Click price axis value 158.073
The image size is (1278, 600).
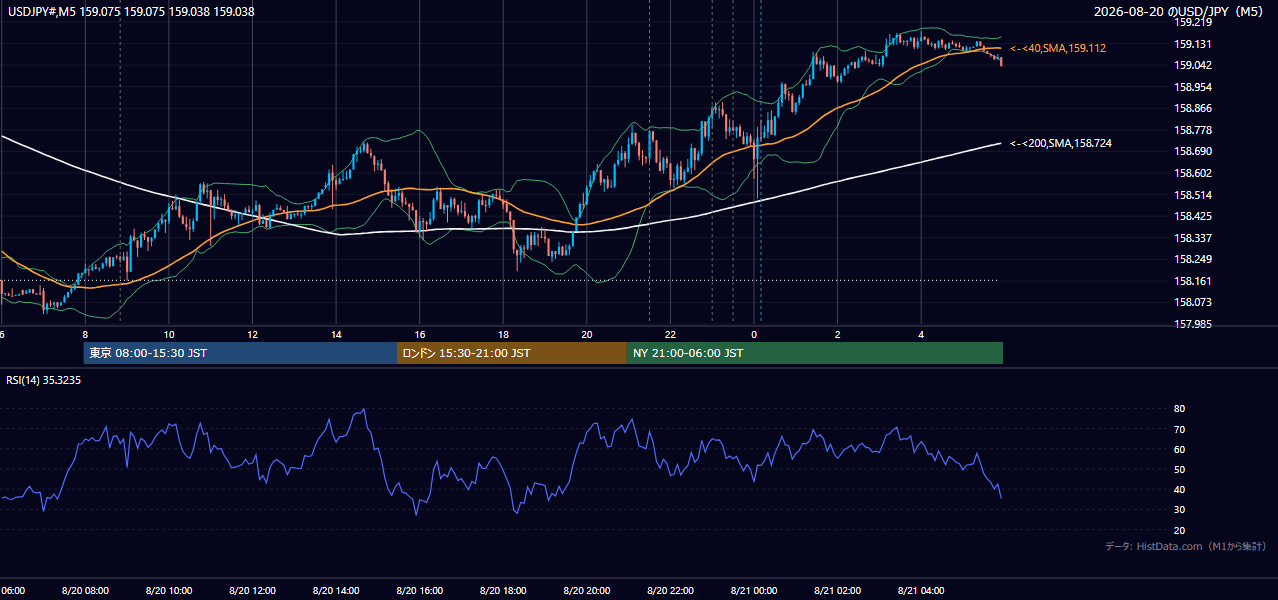(x=1192, y=302)
